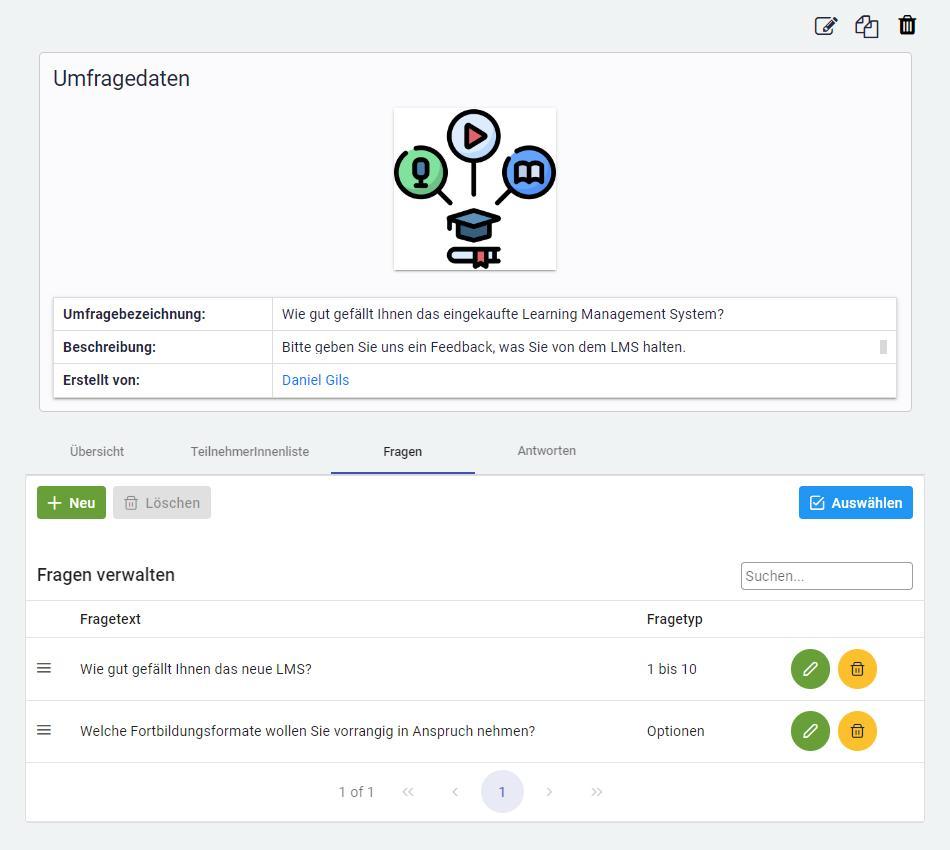This screenshot has width=950, height=850.
Task: Open the TeilnehmerInnenliste tab
Action: point(250,451)
